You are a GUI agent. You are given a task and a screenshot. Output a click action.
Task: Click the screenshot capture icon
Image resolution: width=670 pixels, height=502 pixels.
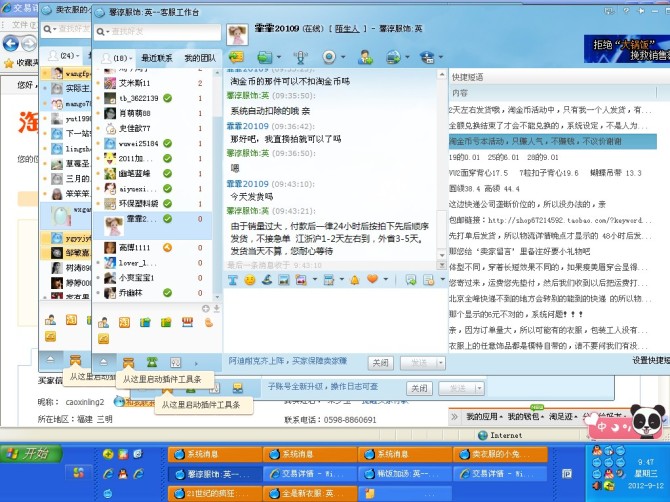pos(301,280)
